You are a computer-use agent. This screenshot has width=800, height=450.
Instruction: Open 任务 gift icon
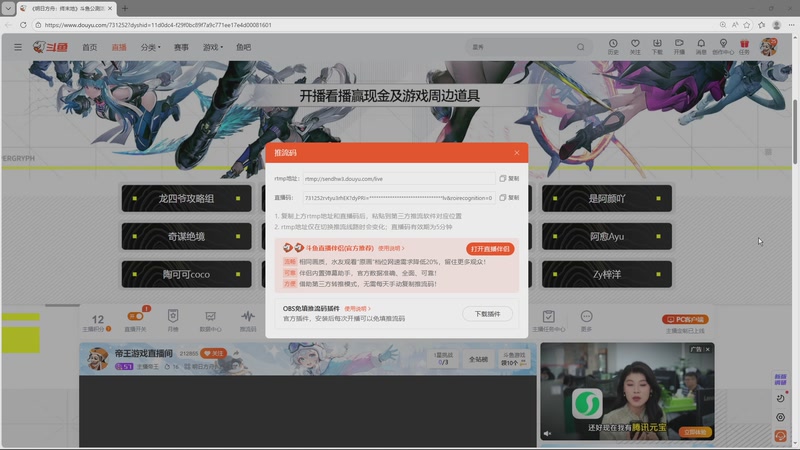(x=744, y=46)
